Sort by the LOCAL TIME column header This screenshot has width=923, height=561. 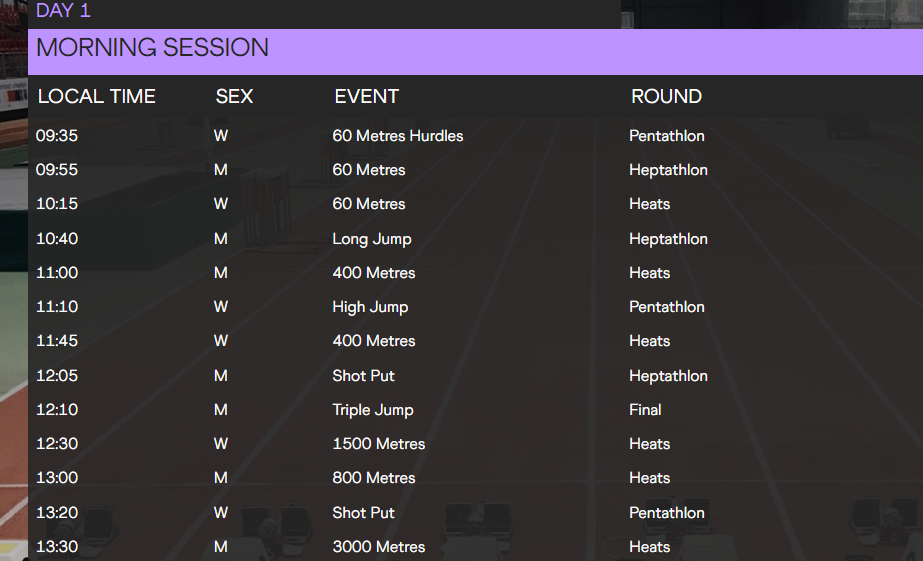97,97
